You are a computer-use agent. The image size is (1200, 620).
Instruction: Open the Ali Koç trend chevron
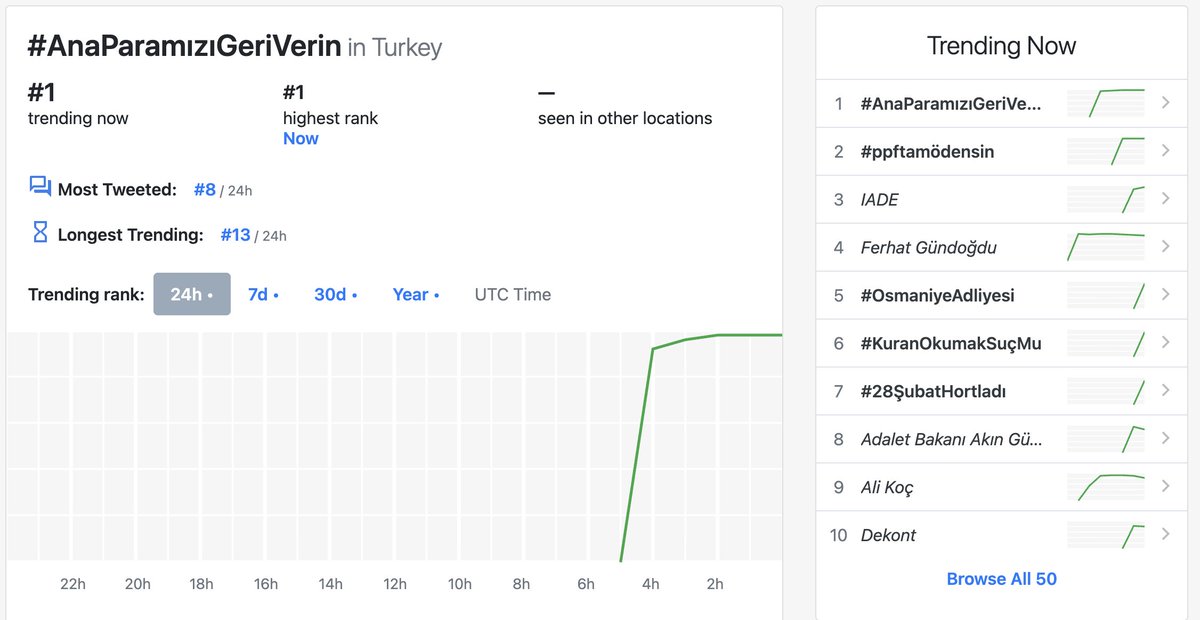pyautogui.click(x=1165, y=487)
